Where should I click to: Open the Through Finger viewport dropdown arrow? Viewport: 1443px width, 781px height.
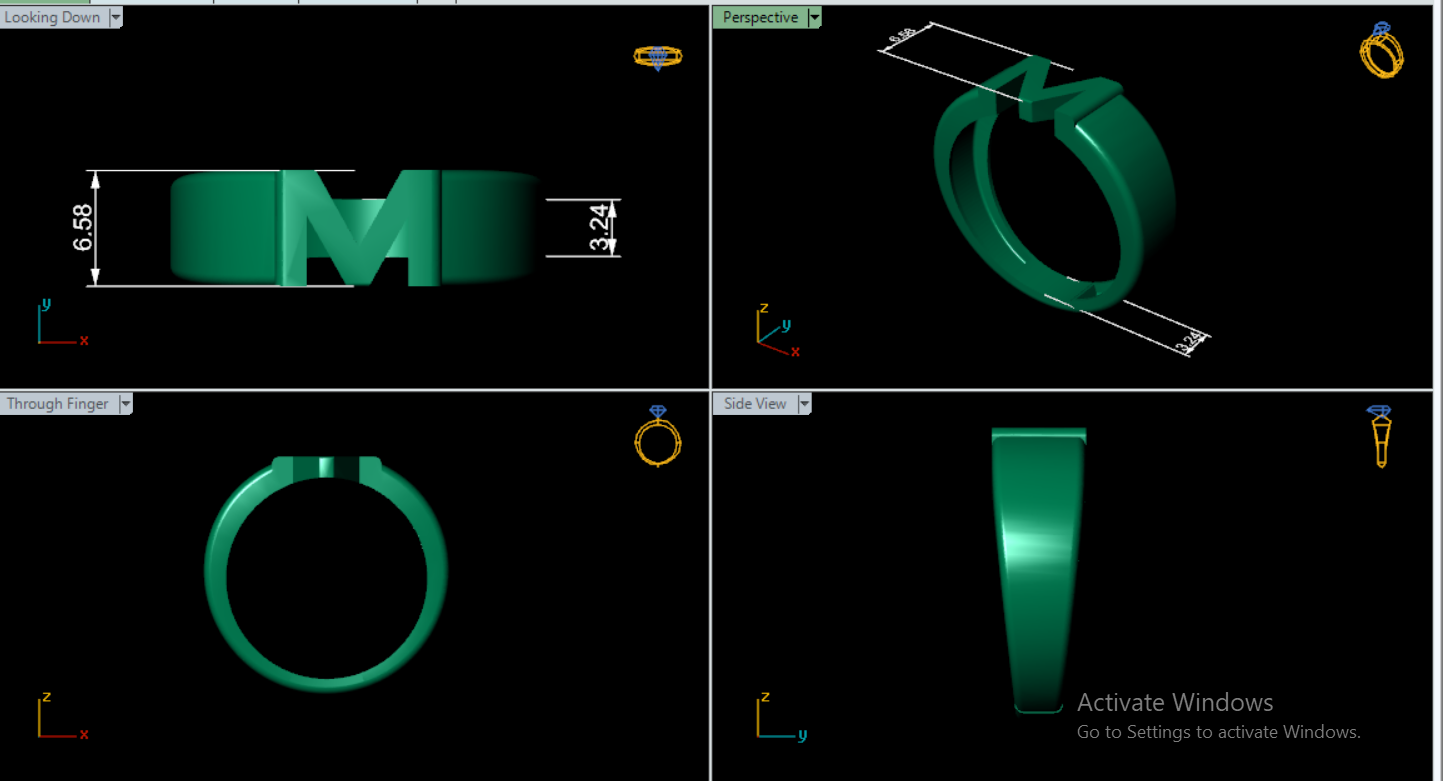125,404
